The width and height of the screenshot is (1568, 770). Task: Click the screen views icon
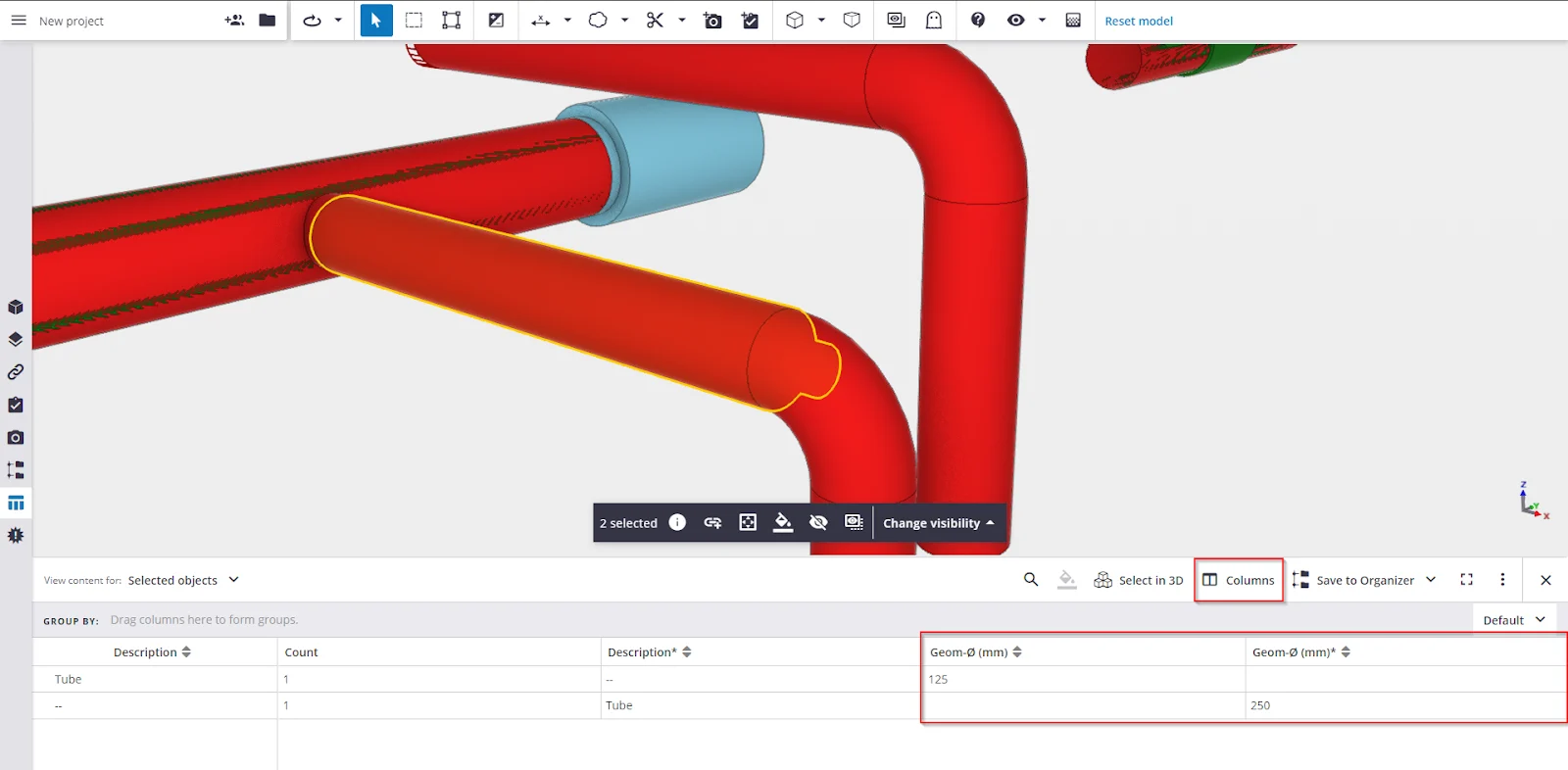pyautogui.click(x=896, y=21)
